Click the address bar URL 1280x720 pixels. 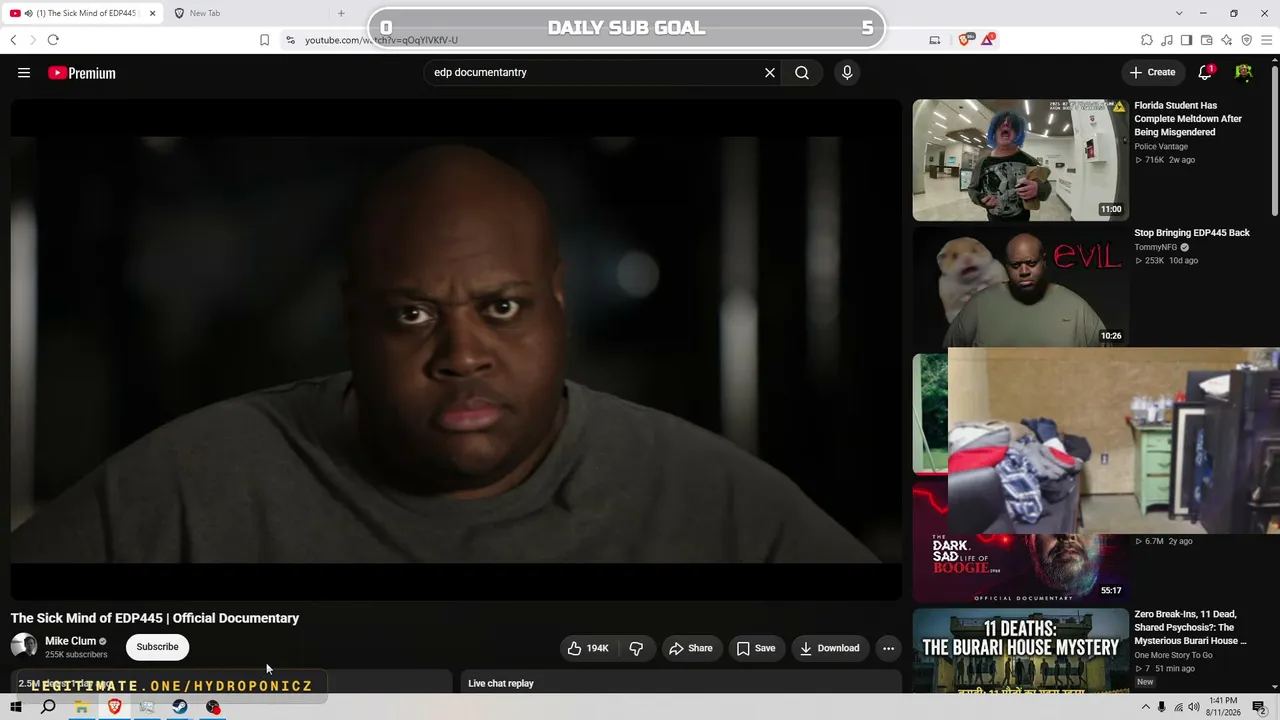pyautogui.click(x=381, y=40)
